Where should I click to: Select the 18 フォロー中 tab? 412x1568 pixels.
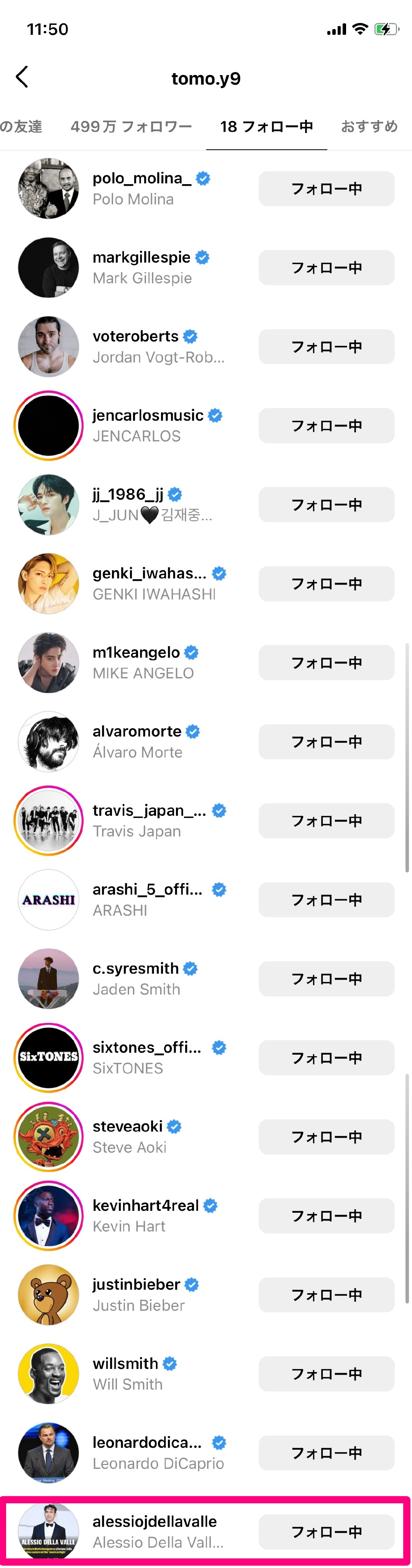coord(266,127)
